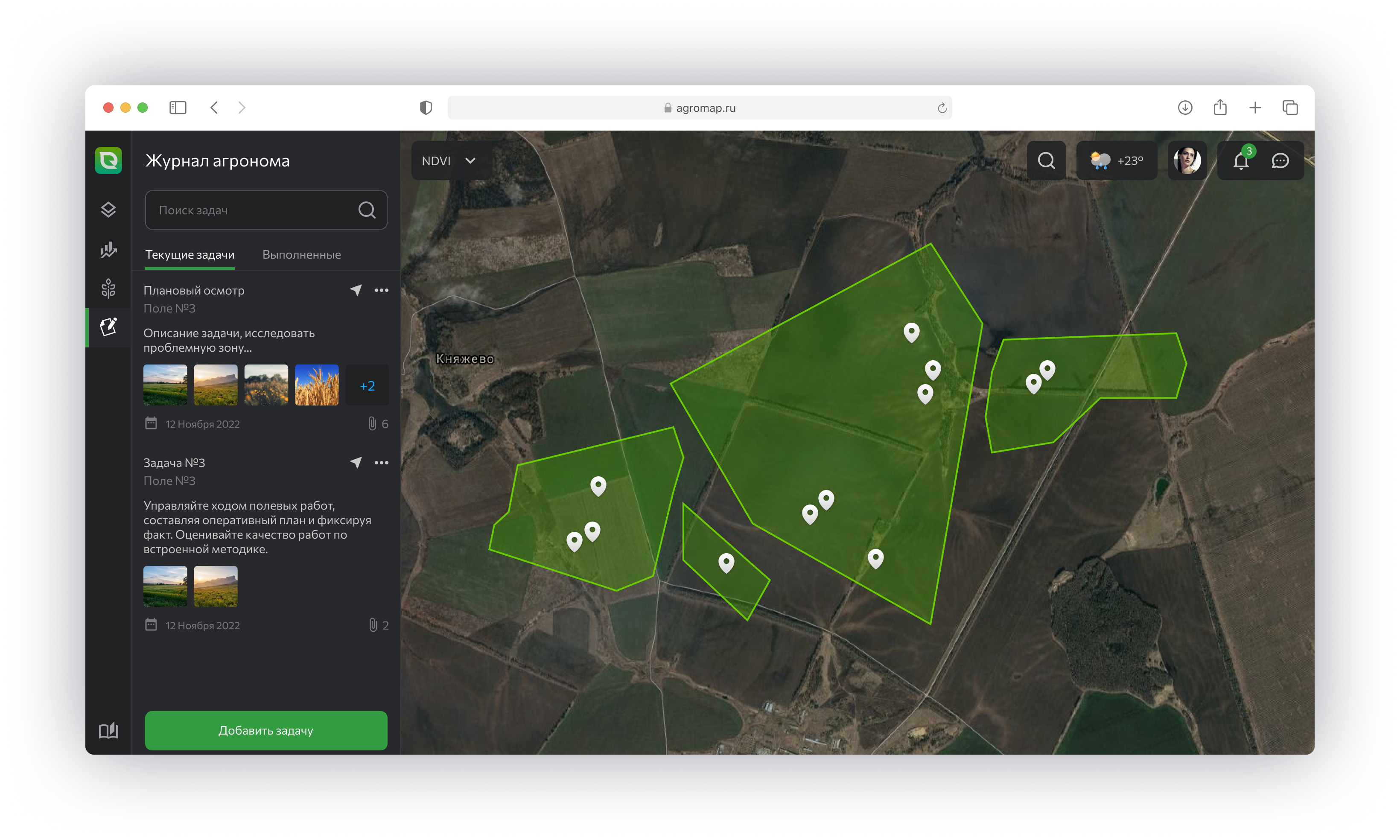Open the analytics chart icon in sidebar
Image resolution: width=1400 pixels, height=840 pixels.
[x=108, y=250]
